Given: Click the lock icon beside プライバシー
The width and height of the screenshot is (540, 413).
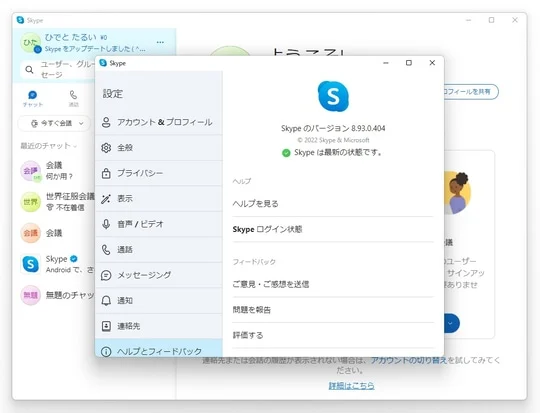Looking at the screenshot, I should 106,173.
